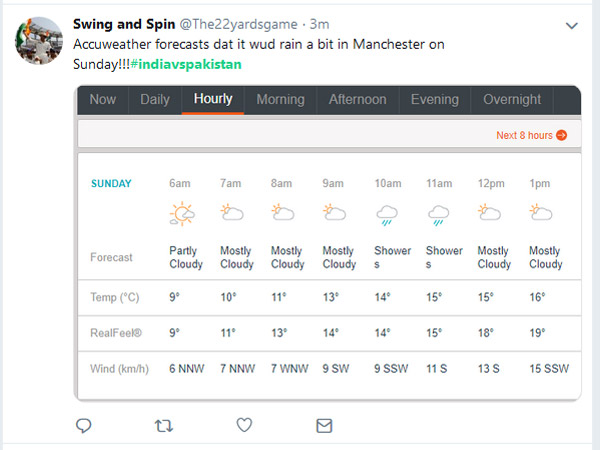Viewport: 600px width, 450px height.
Task: Retweet this weather forecast tweet
Action: 163,426
